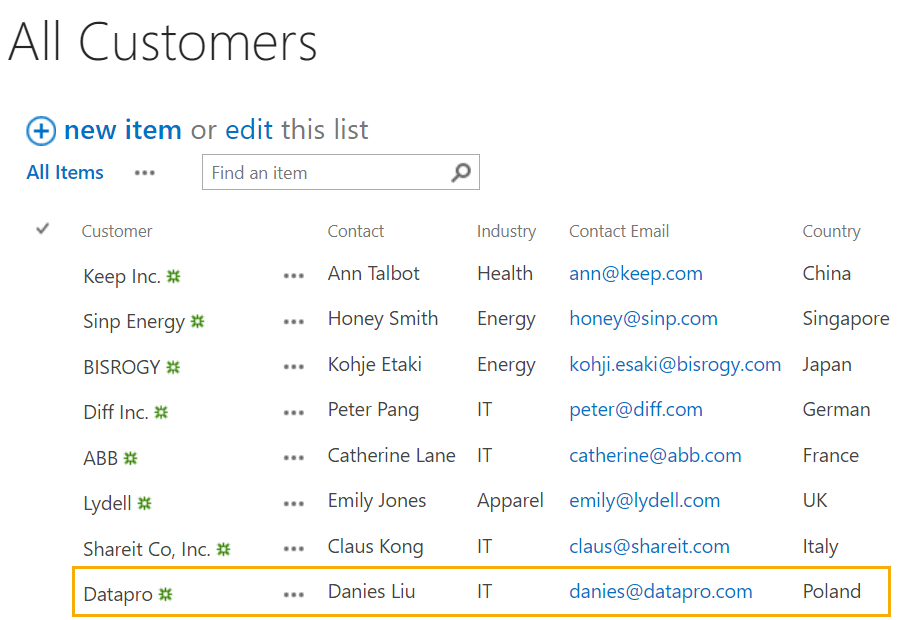This screenshot has height=620, width=907.
Task: Click customer name BISROGY
Action: coord(121,367)
